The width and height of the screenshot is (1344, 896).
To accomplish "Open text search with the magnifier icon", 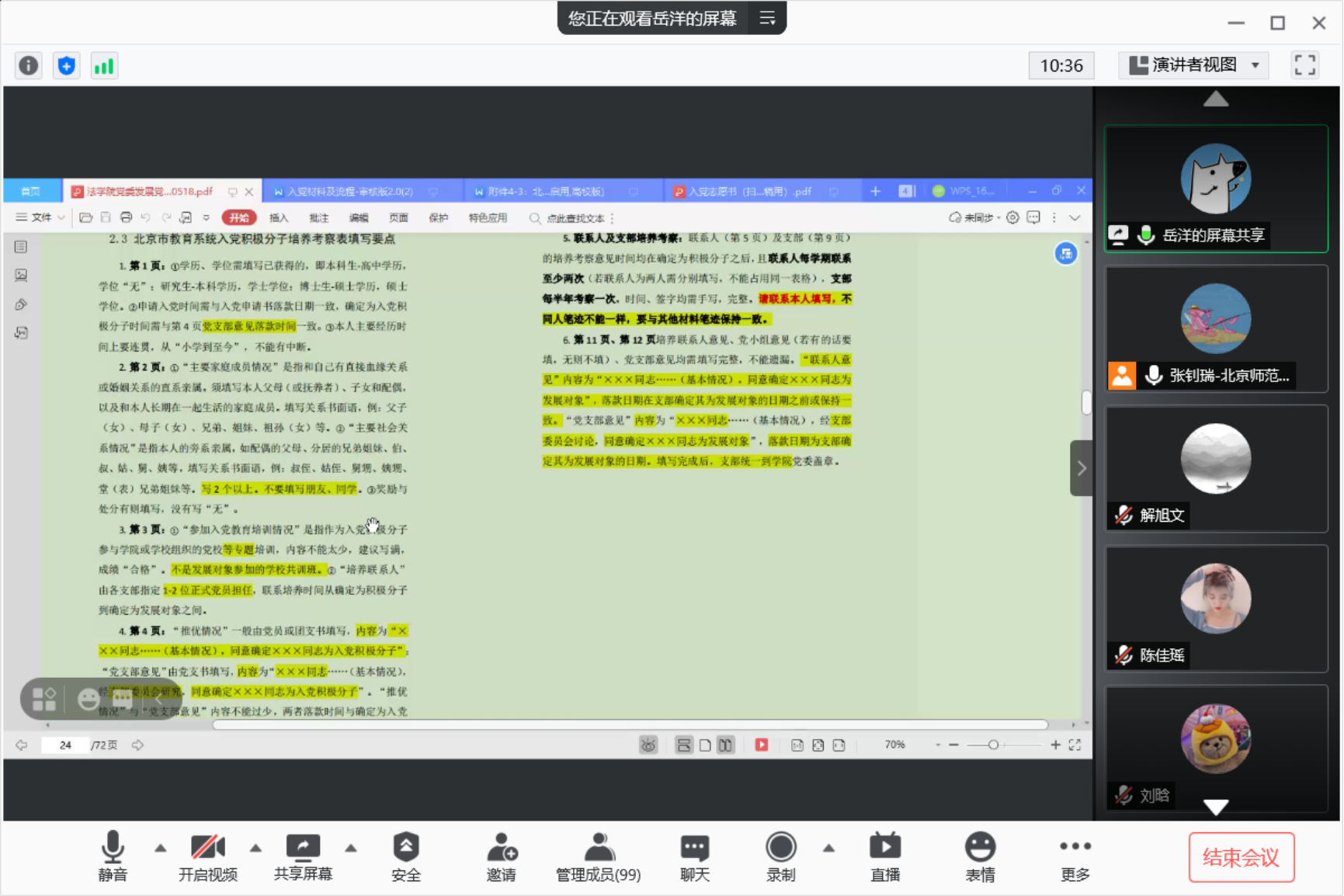I will (533, 218).
